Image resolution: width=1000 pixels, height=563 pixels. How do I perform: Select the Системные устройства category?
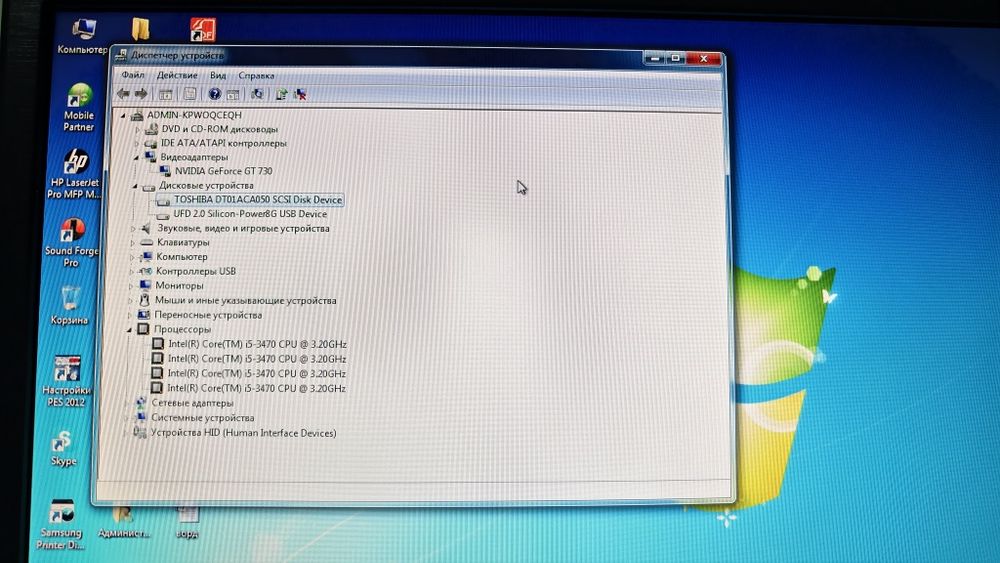203,418
